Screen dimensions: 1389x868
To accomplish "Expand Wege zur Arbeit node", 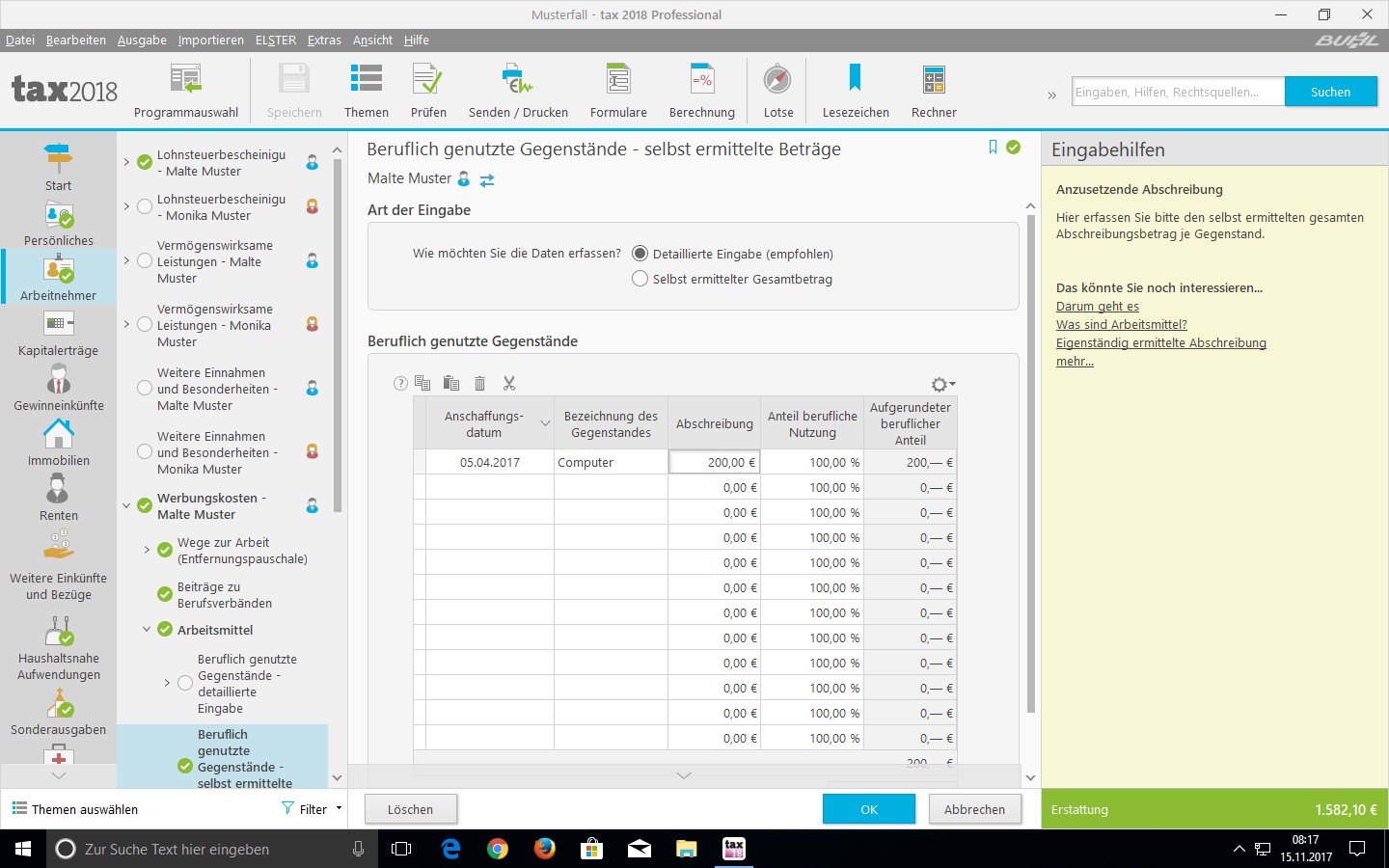I will (147, 550).
